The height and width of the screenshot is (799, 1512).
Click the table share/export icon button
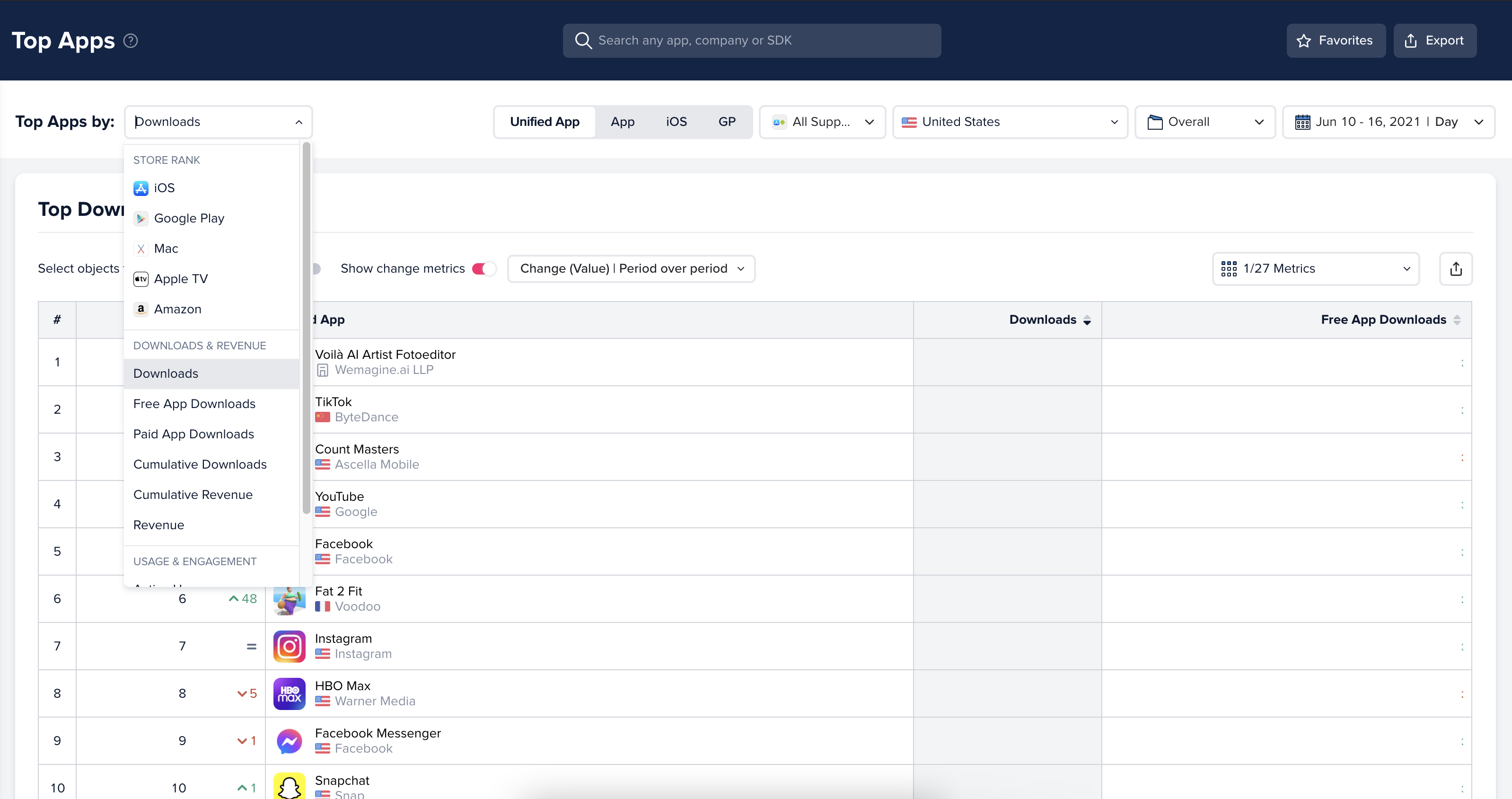point(1455,269)
